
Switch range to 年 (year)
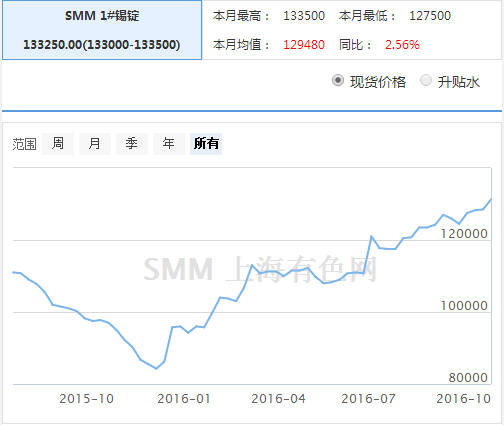(169, 144)
